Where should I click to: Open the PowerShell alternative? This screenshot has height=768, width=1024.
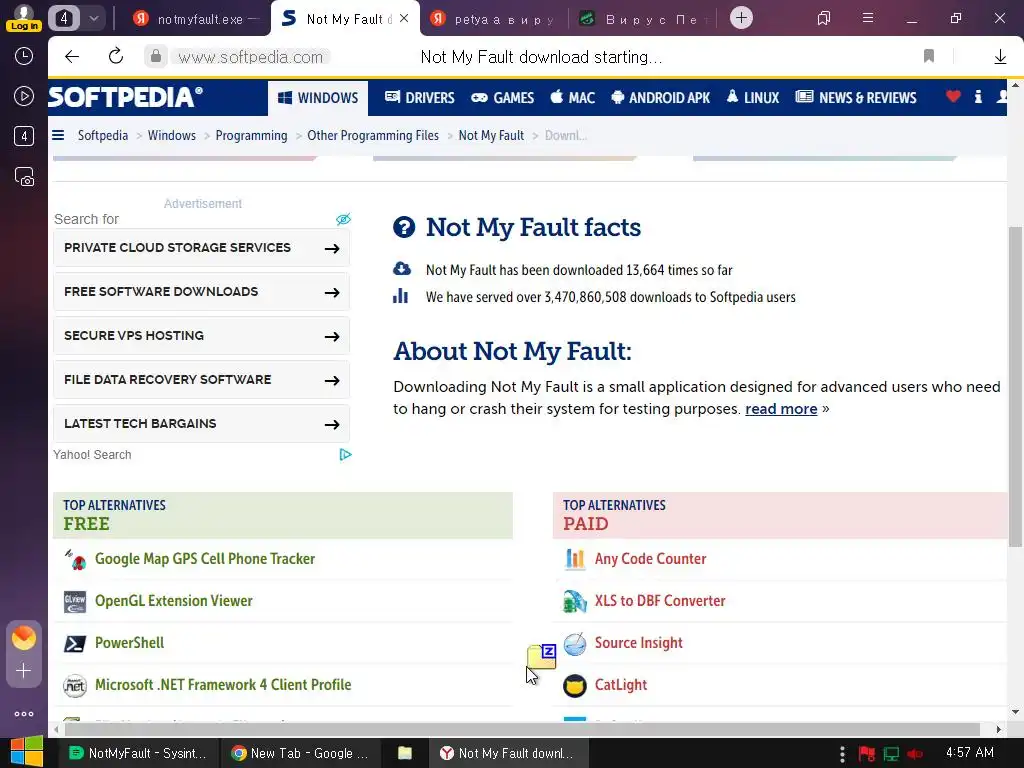click(129, 643)
